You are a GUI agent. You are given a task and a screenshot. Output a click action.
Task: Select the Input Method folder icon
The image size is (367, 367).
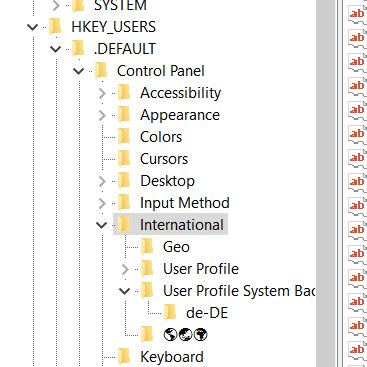click(124, 203)
